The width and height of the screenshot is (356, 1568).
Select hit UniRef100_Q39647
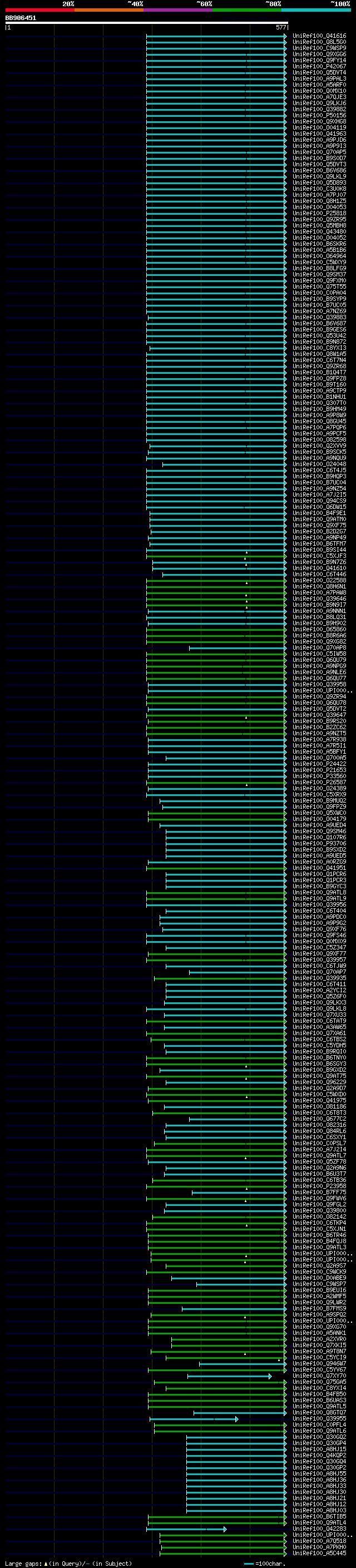click(x=319, y=715)
